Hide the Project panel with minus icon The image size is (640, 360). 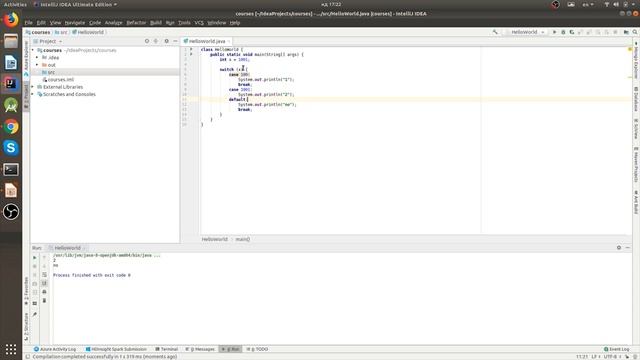175,41
